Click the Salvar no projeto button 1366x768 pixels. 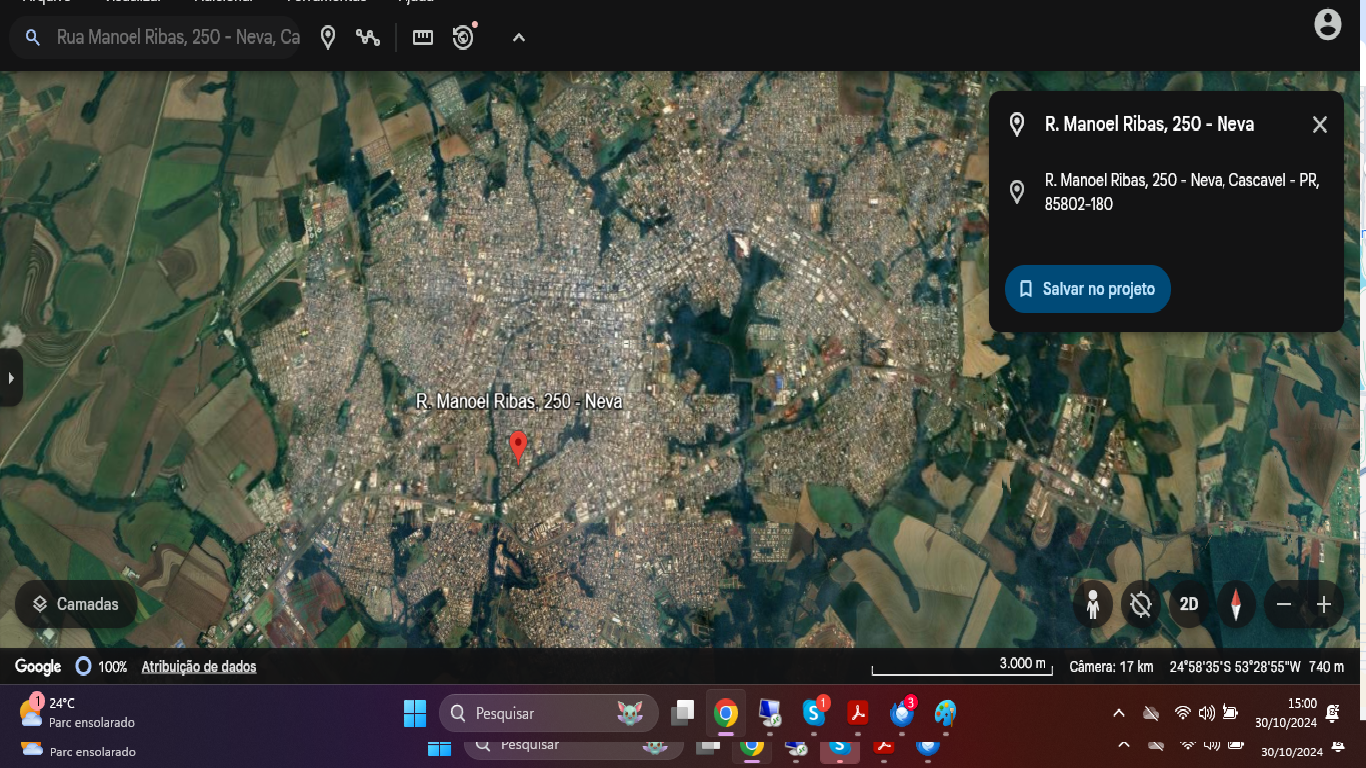tap(1087, 289)
